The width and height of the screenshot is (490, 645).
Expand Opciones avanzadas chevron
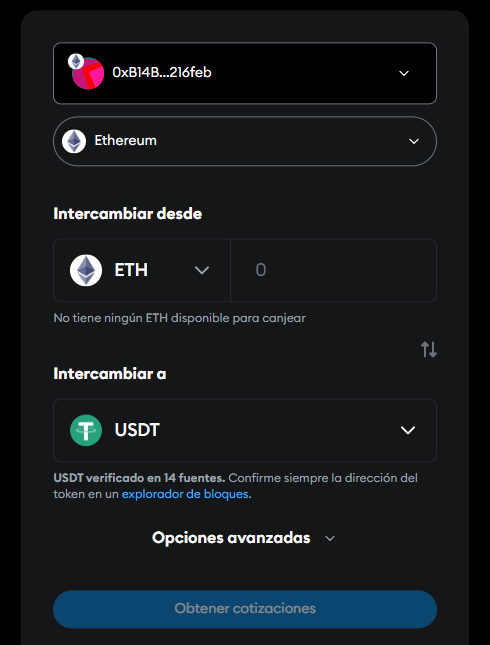point(330,538)
